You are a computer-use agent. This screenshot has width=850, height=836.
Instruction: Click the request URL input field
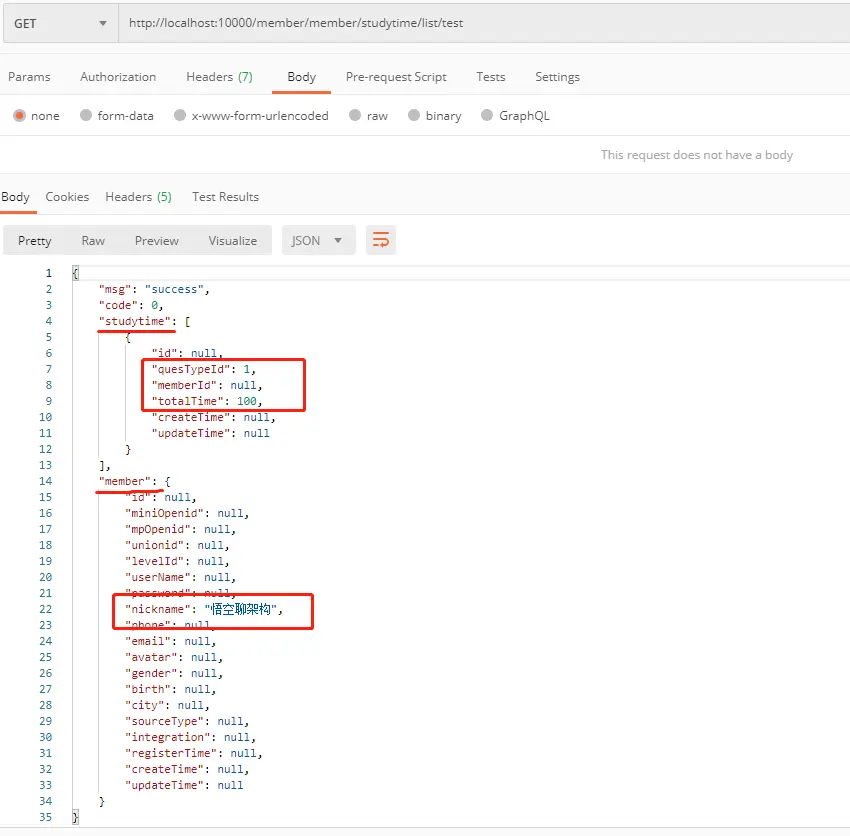[x=484, y=23]
